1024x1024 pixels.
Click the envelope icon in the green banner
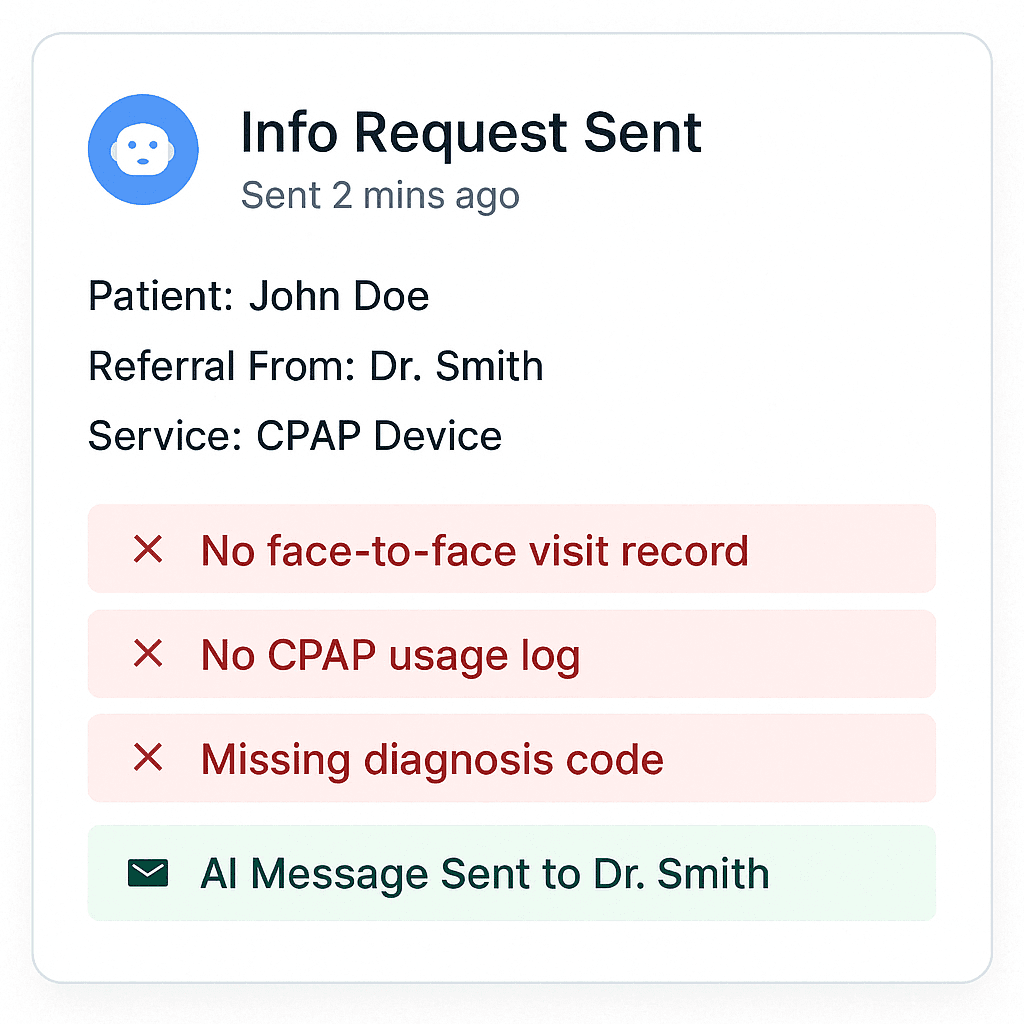148,873
